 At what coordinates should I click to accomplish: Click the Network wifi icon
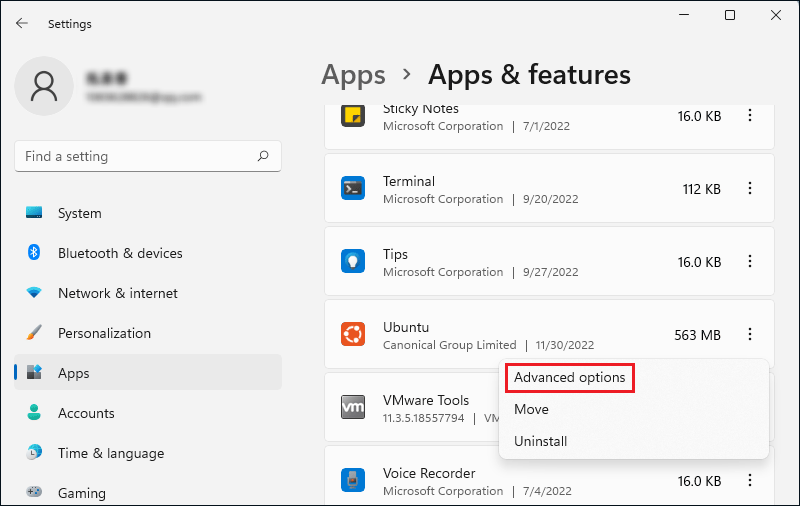(x=34, y=292)
